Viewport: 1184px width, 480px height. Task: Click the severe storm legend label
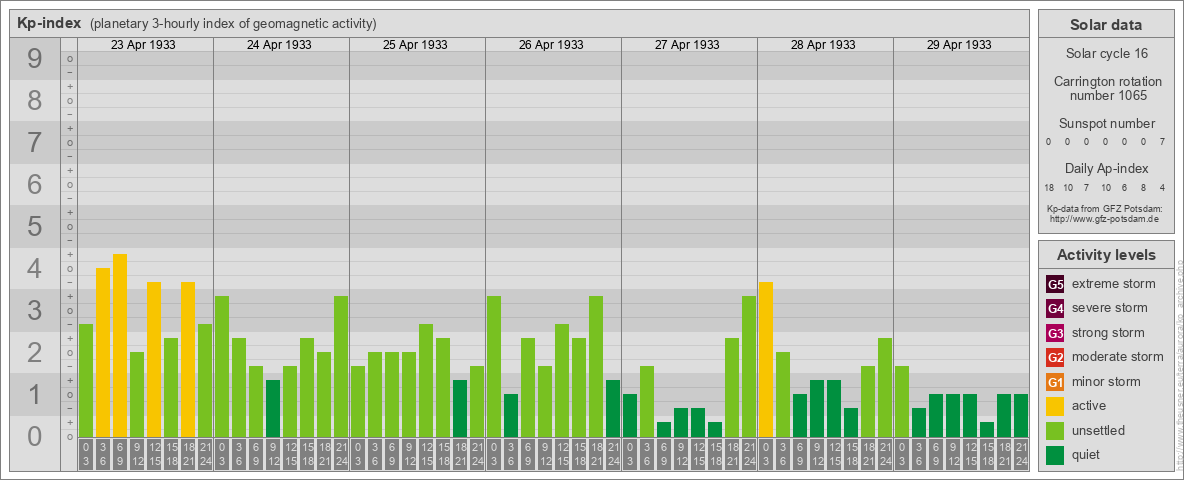1110,308
